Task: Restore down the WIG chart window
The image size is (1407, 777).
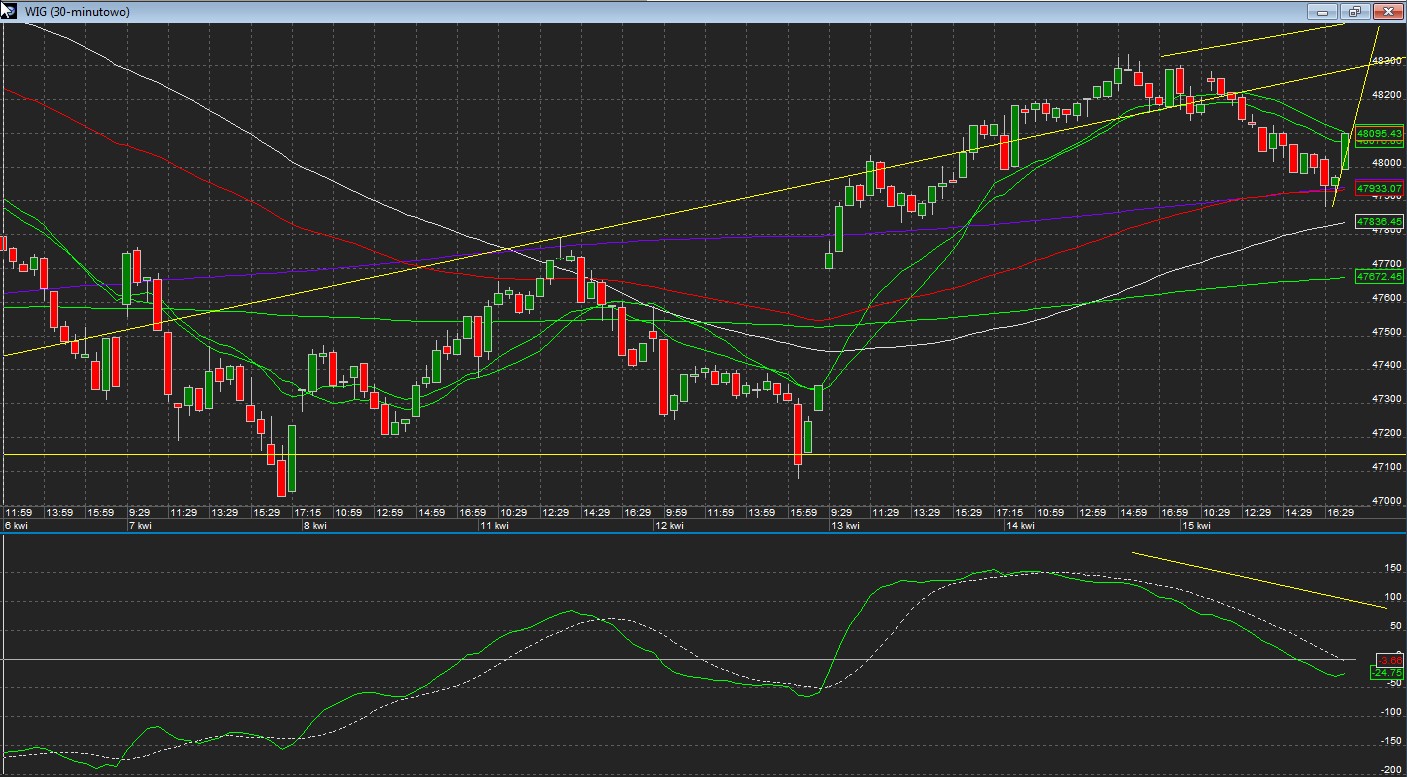Action: coord(1355,12)
